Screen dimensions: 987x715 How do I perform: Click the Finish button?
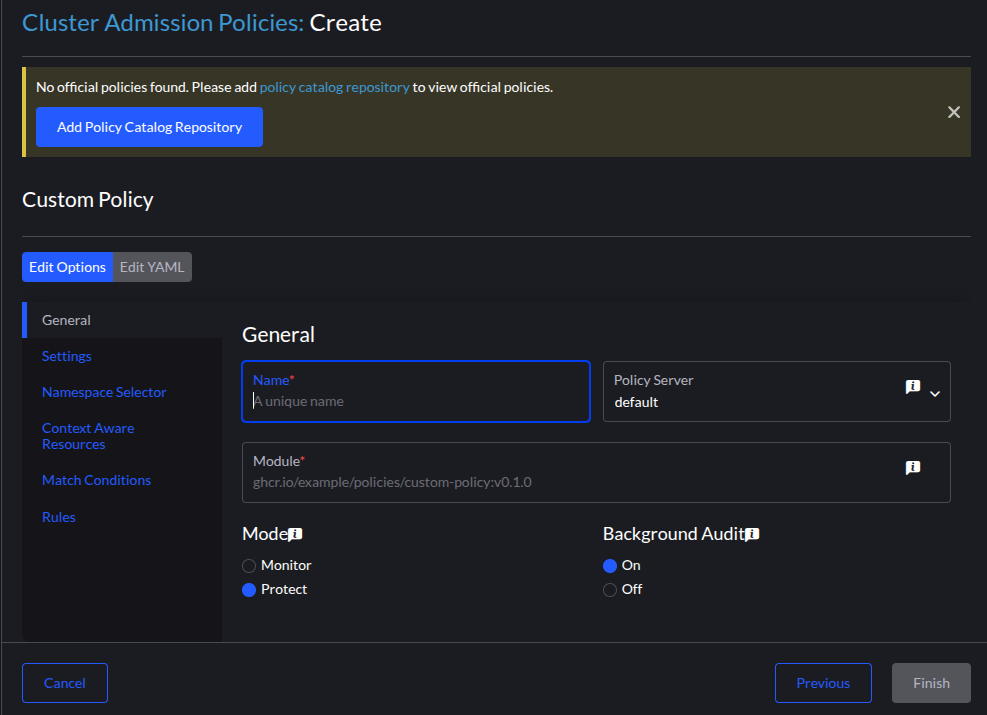[x=930, y=683]
